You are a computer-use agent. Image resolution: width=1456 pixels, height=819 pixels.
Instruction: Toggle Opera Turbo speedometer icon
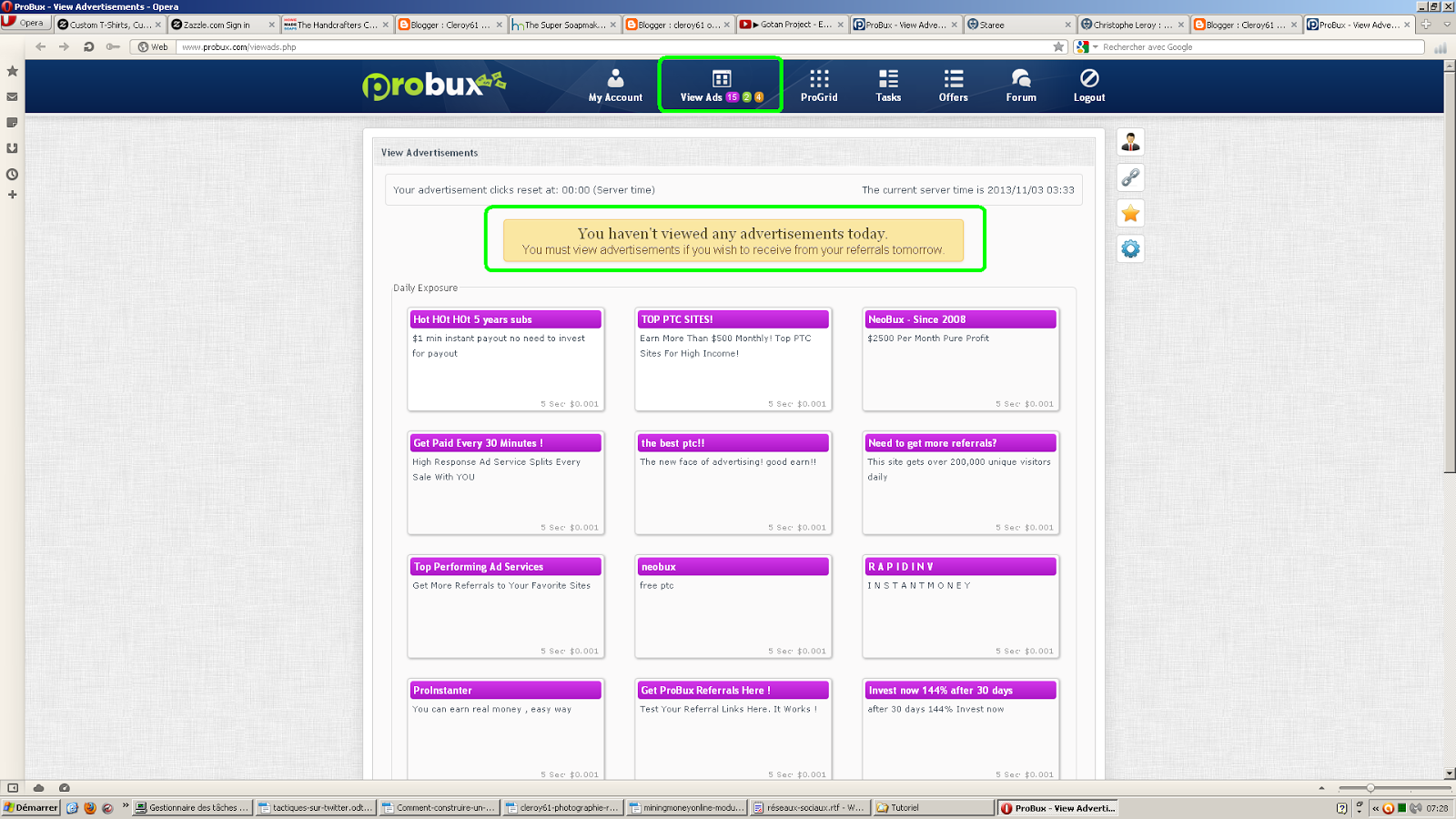[64, 788]
